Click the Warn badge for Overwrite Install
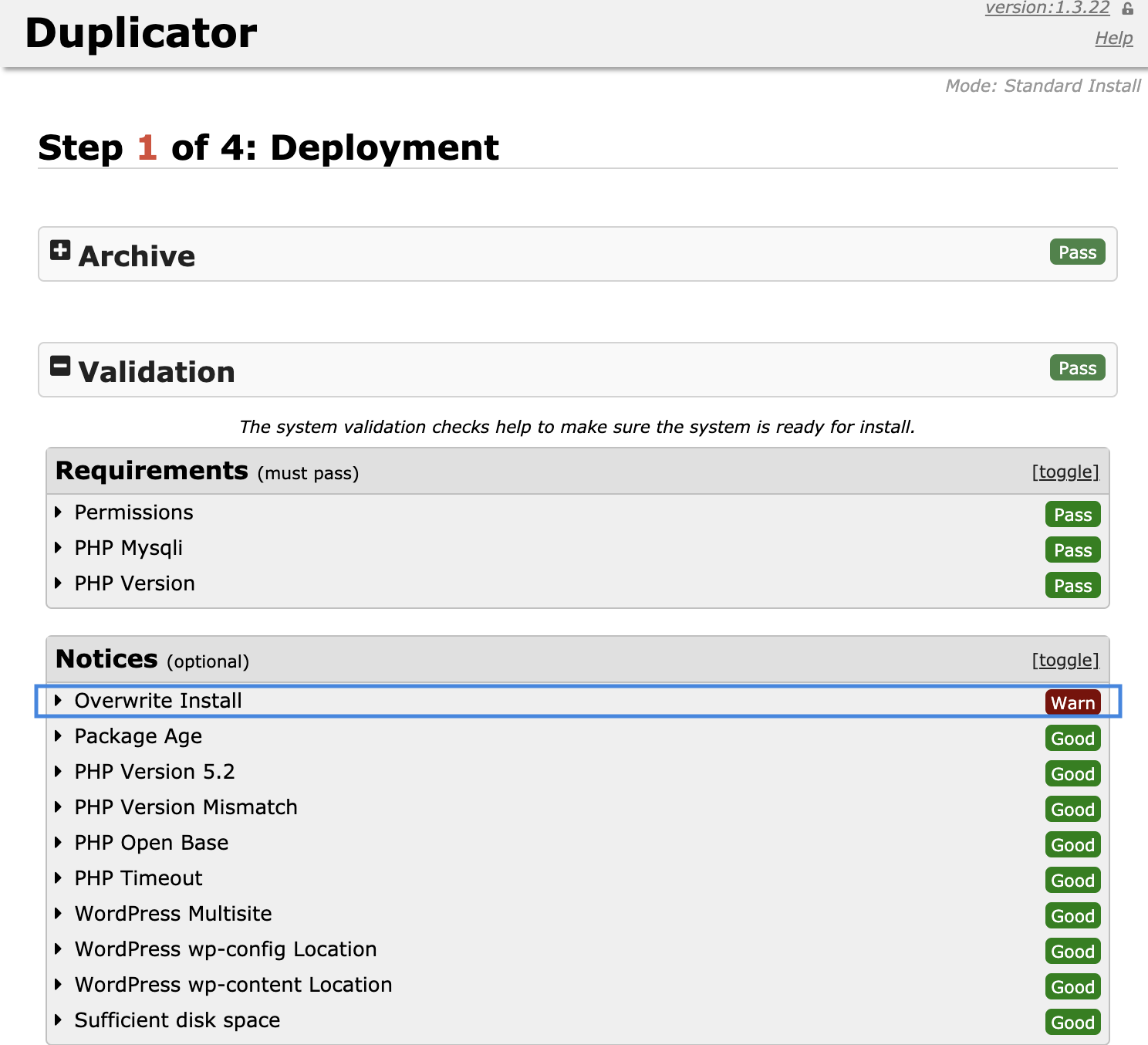Viewport: 1148px width, 1045px height. [x=1073, y=702]
